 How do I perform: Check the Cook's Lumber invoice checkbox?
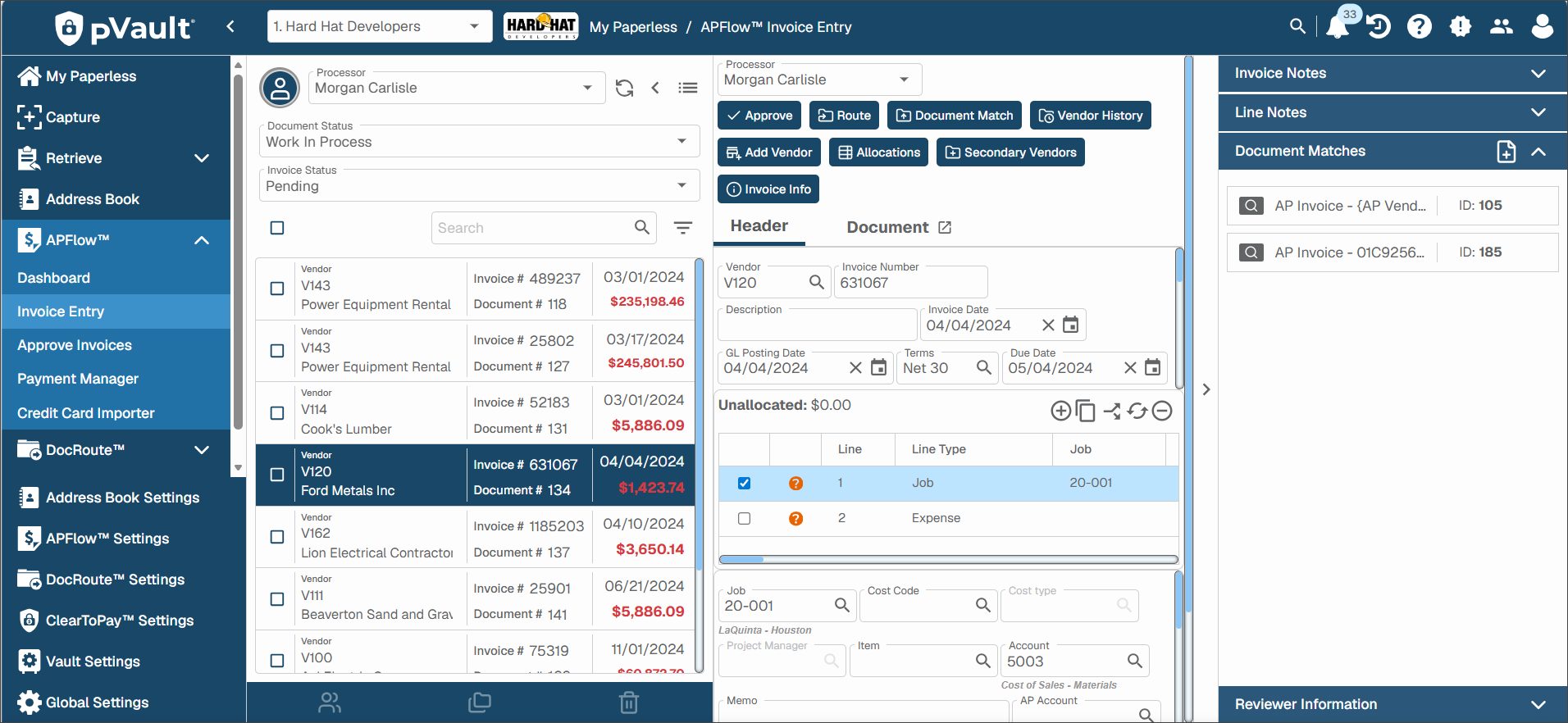[277, 413]
